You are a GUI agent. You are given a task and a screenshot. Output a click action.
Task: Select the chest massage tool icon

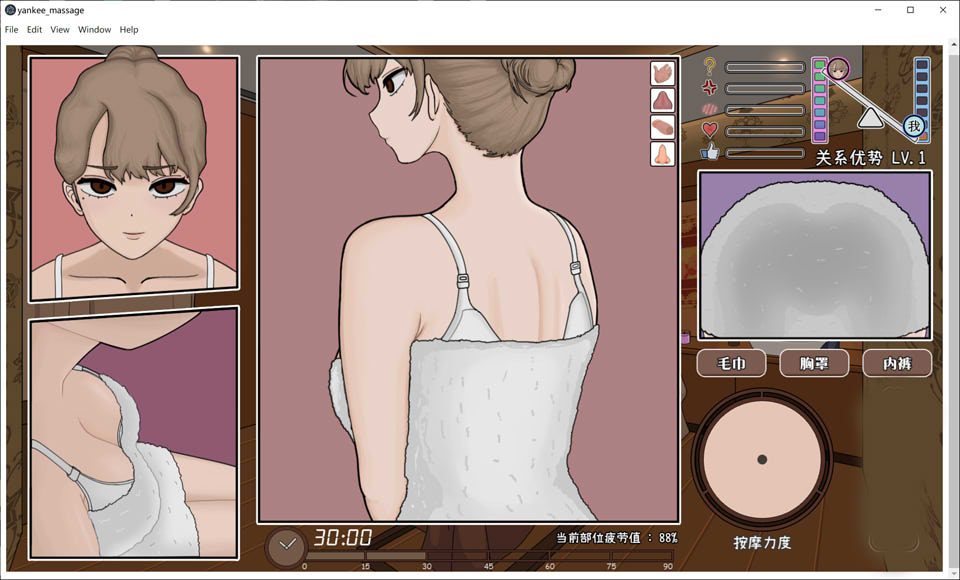pyautogui.click(x=661, y=100)
